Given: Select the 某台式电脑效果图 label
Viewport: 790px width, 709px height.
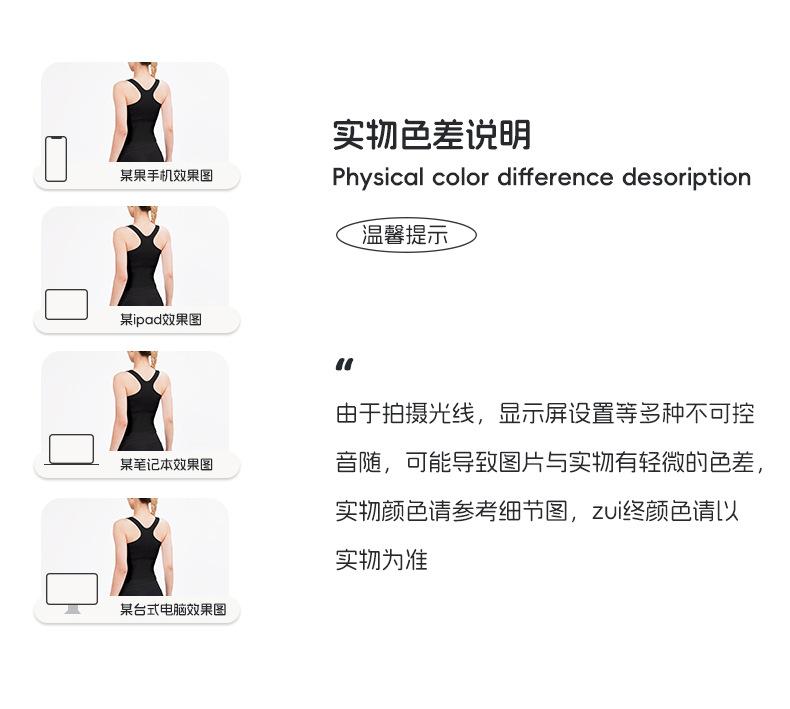Looking at the screenshot, I should click(x=173, y=609).
